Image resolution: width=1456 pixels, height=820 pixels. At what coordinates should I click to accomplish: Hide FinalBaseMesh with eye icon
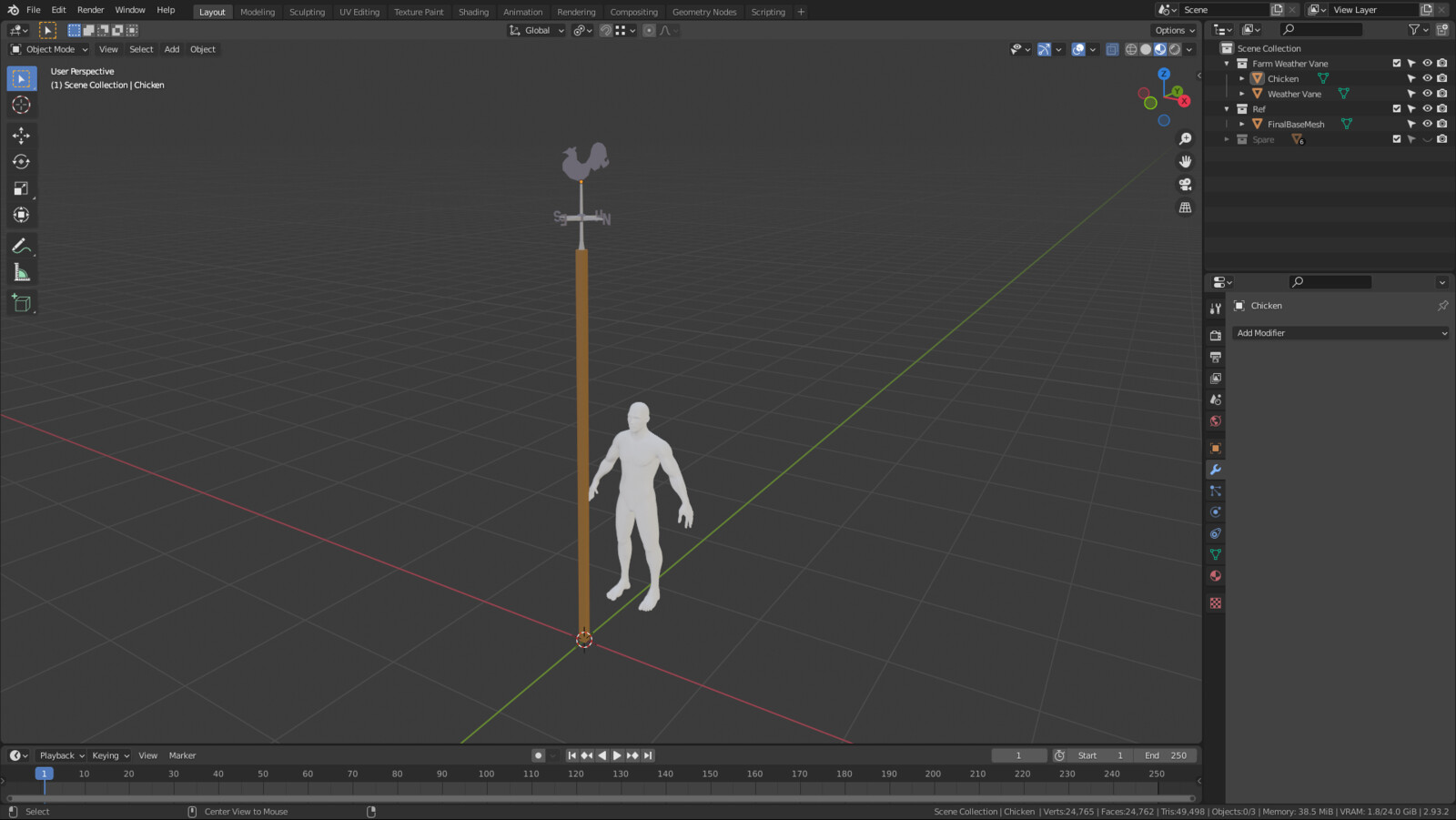tap(1427, 124)
